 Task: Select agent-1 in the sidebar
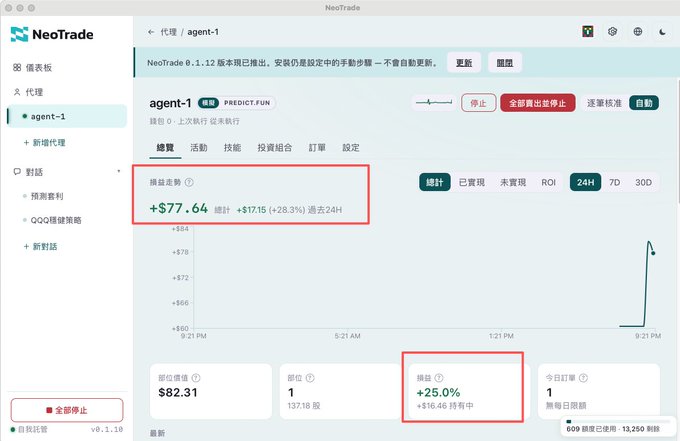[x=67, y=116]
